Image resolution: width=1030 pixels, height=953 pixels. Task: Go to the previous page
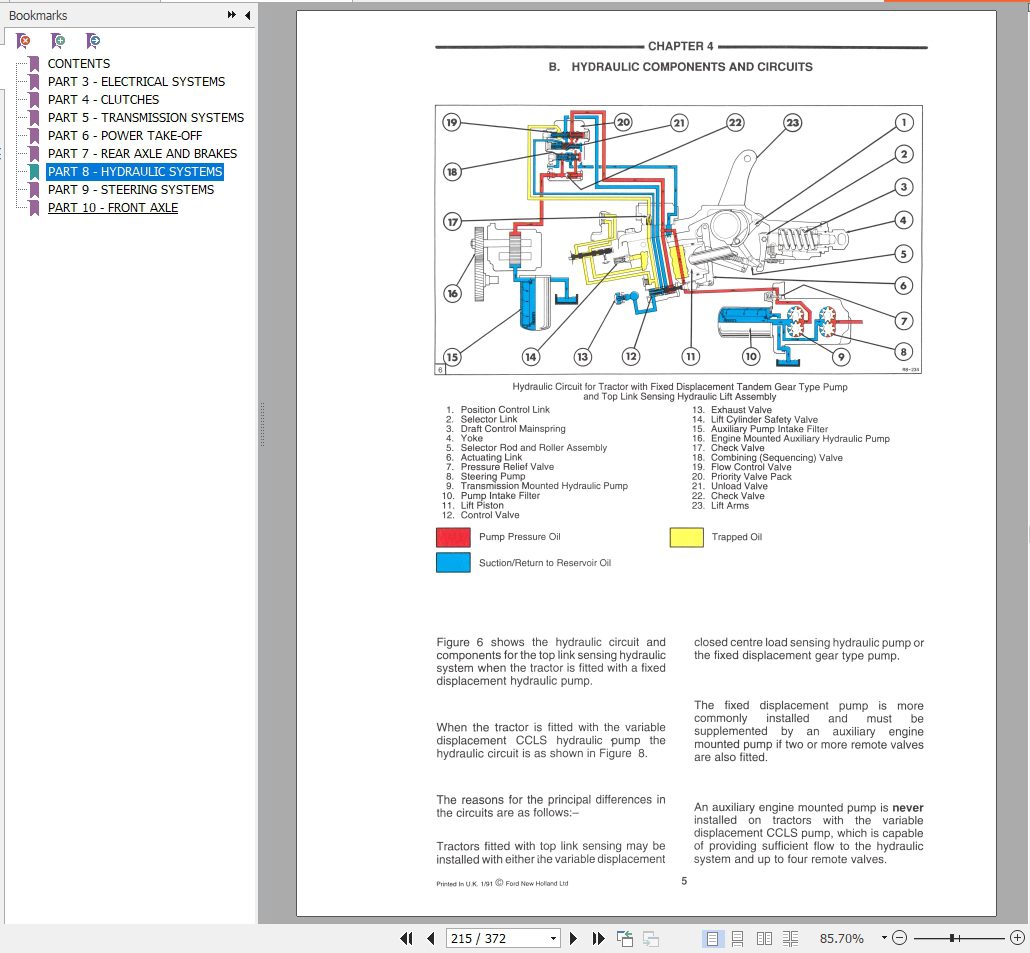[x=431, y=939]
